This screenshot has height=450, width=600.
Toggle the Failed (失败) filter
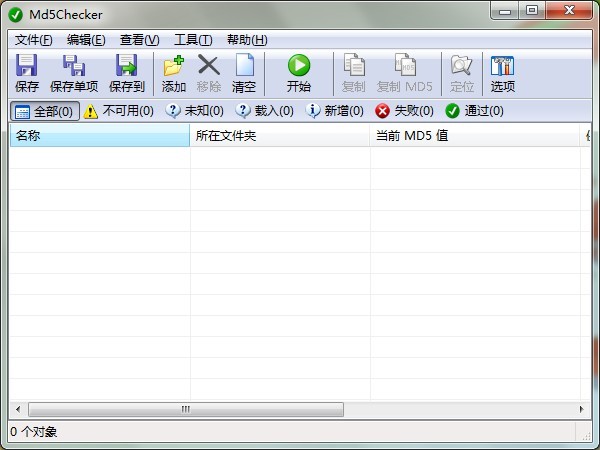point(404,111)
